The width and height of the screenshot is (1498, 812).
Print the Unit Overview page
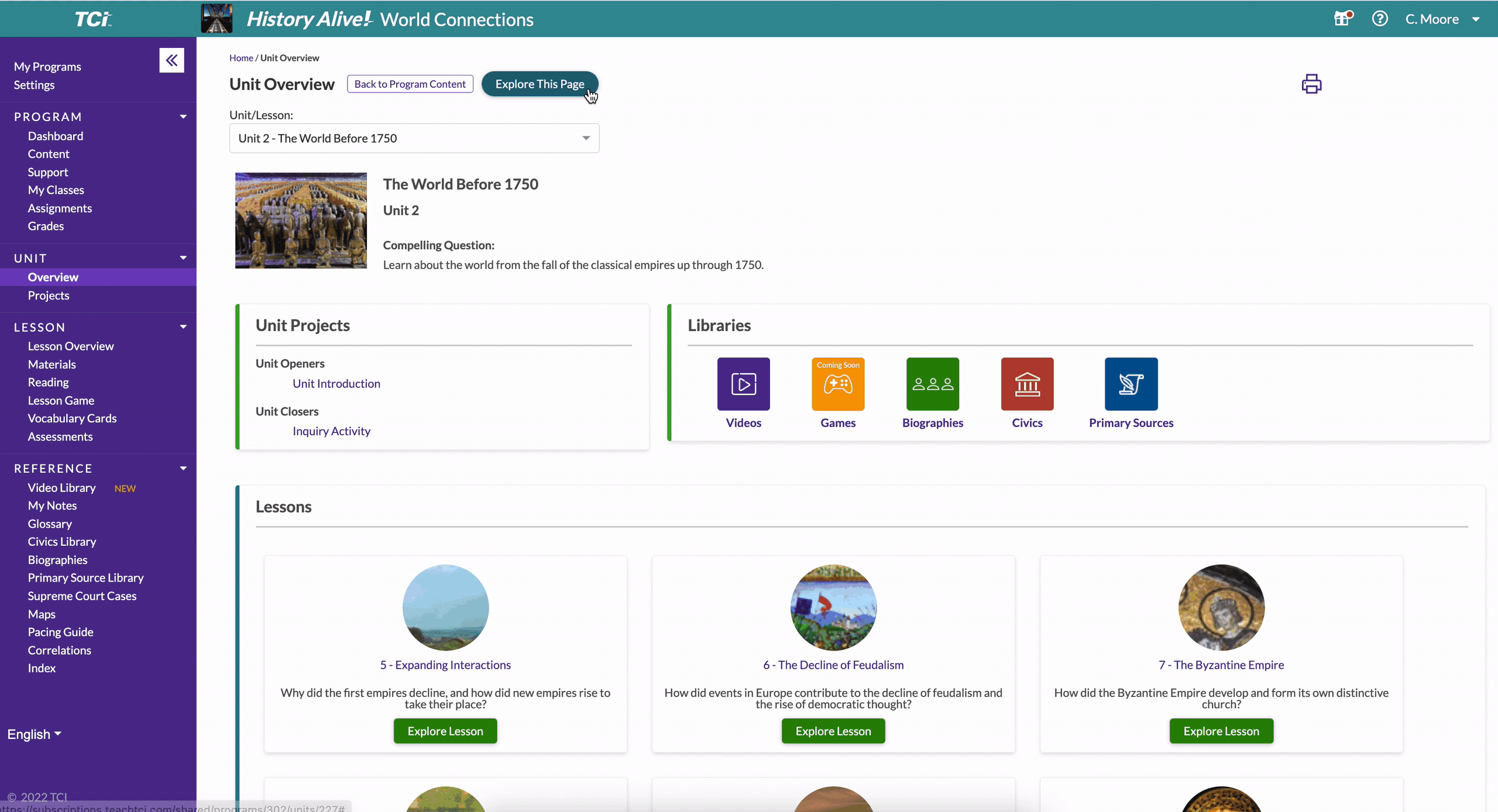[x=1311, y=84]
